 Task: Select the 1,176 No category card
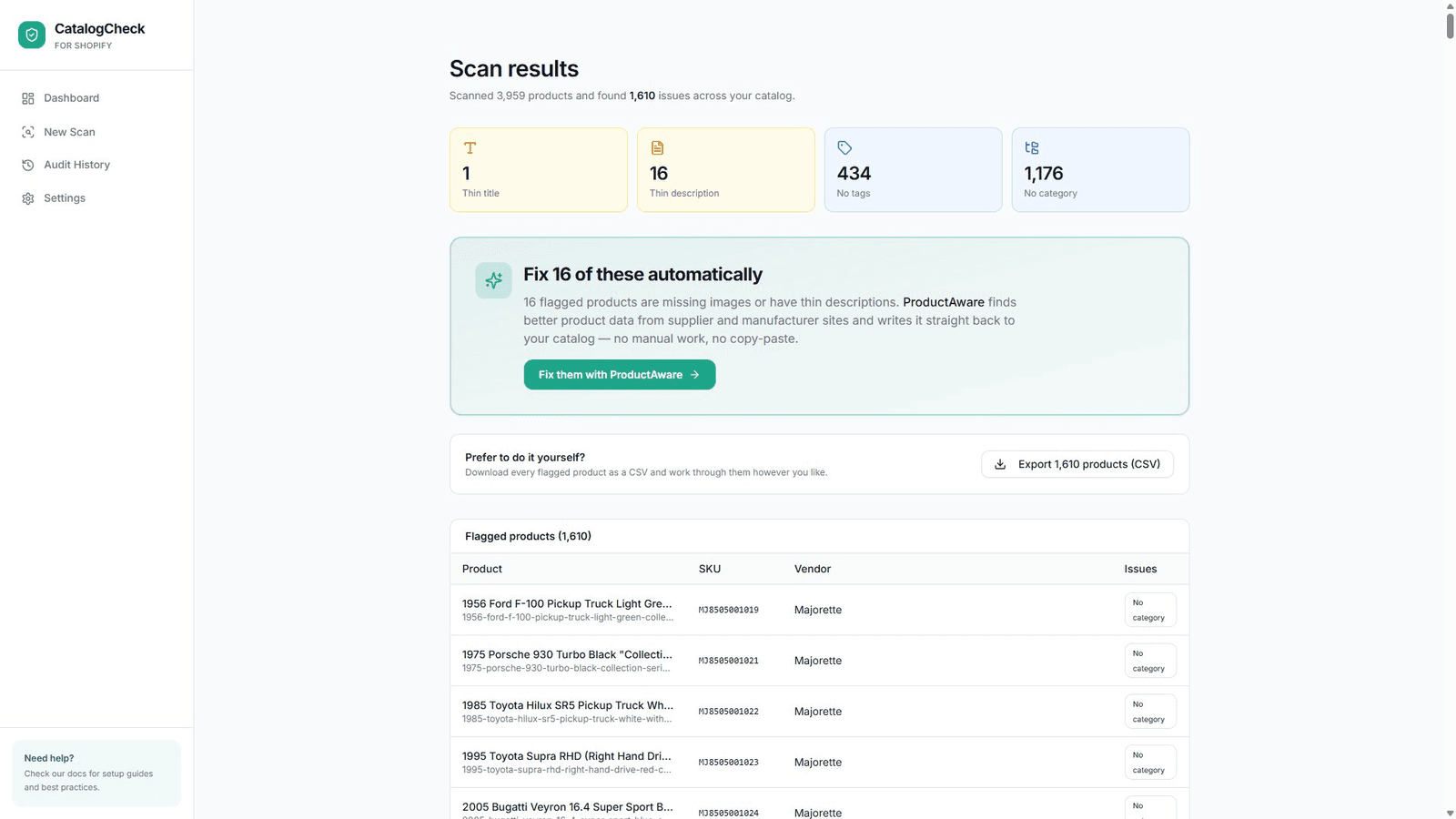coord(1100,170)
